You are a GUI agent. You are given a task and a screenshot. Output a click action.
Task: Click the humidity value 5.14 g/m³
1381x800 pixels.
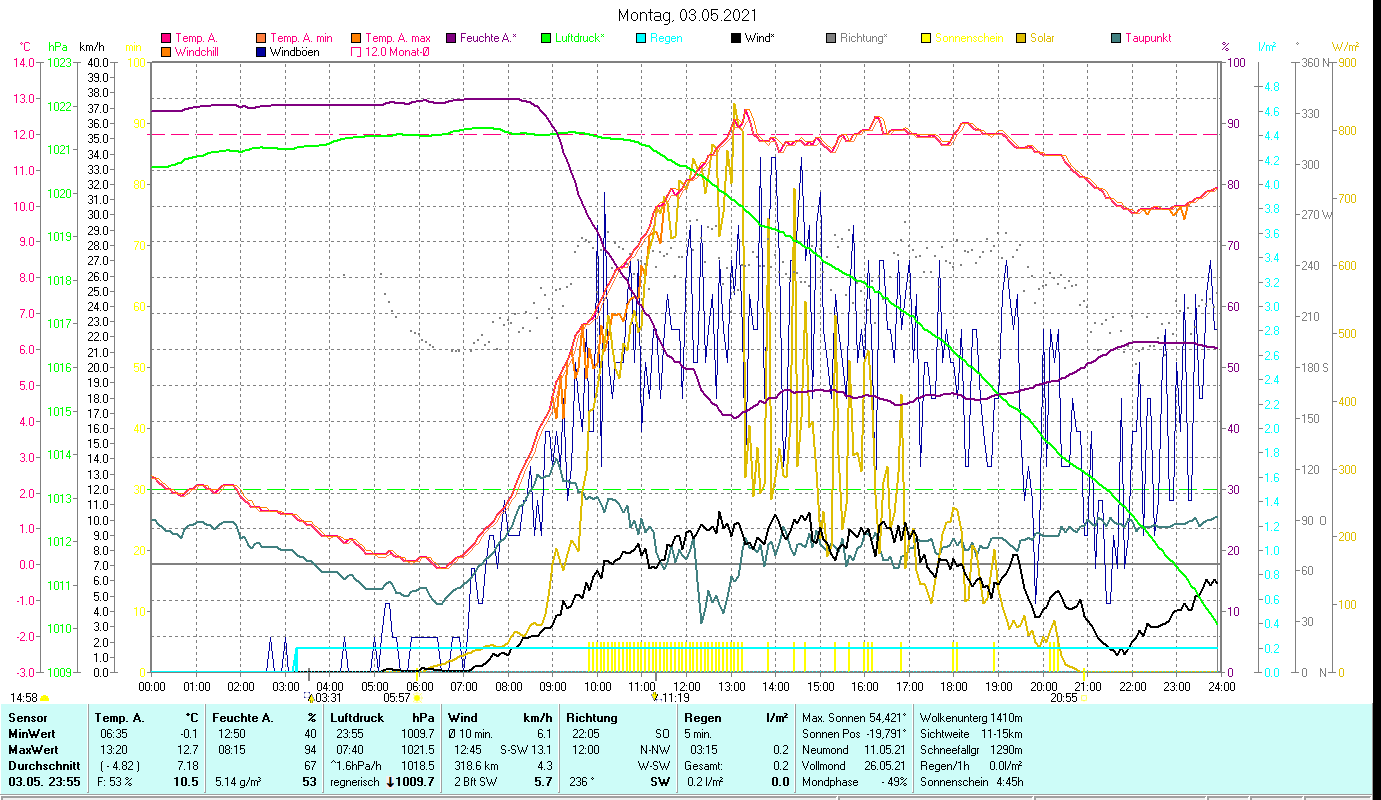coord(240,782)
